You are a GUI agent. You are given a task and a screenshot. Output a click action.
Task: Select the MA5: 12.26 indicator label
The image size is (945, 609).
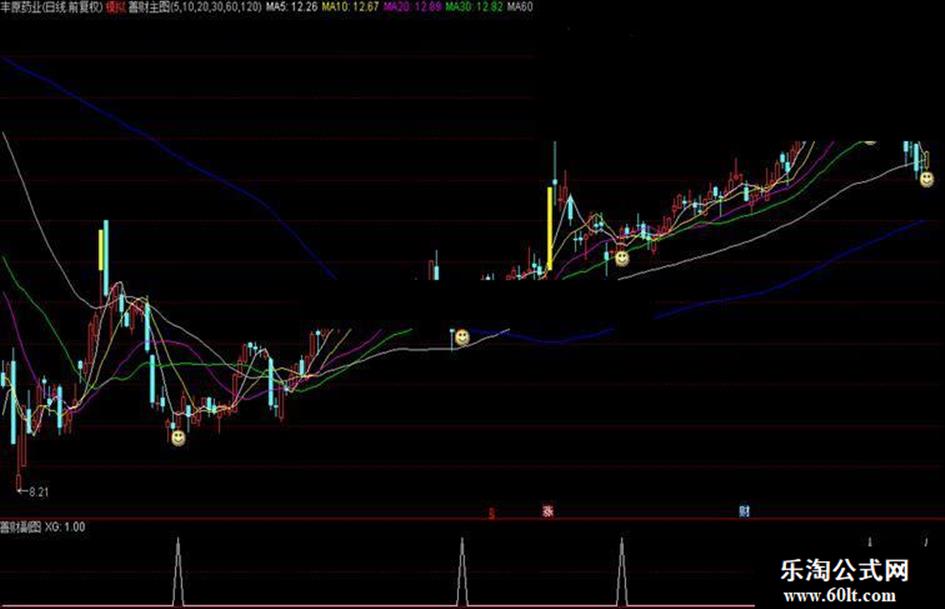click(292, 7)
